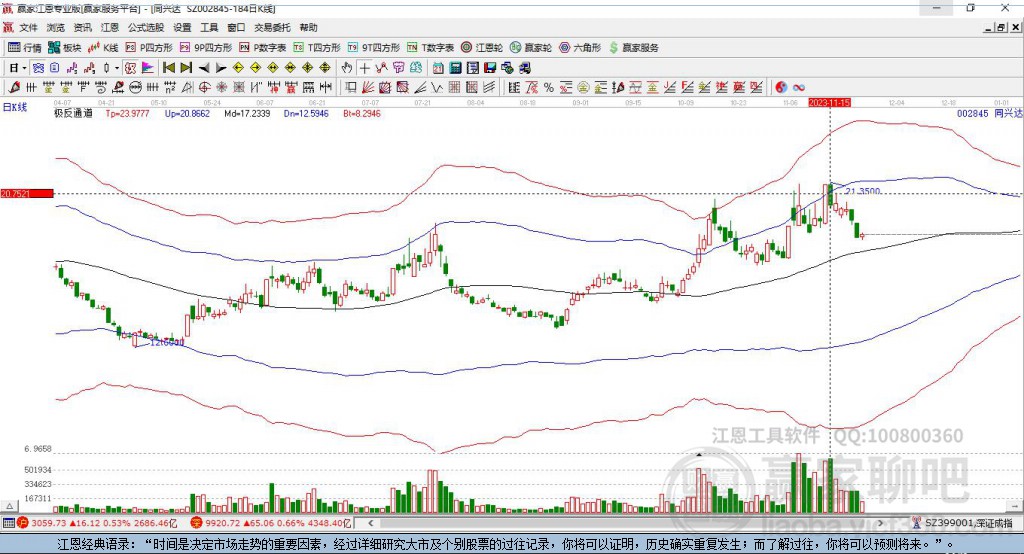Open the 设置 menu
Screen dimensions: 1024x554
(182, 27)
